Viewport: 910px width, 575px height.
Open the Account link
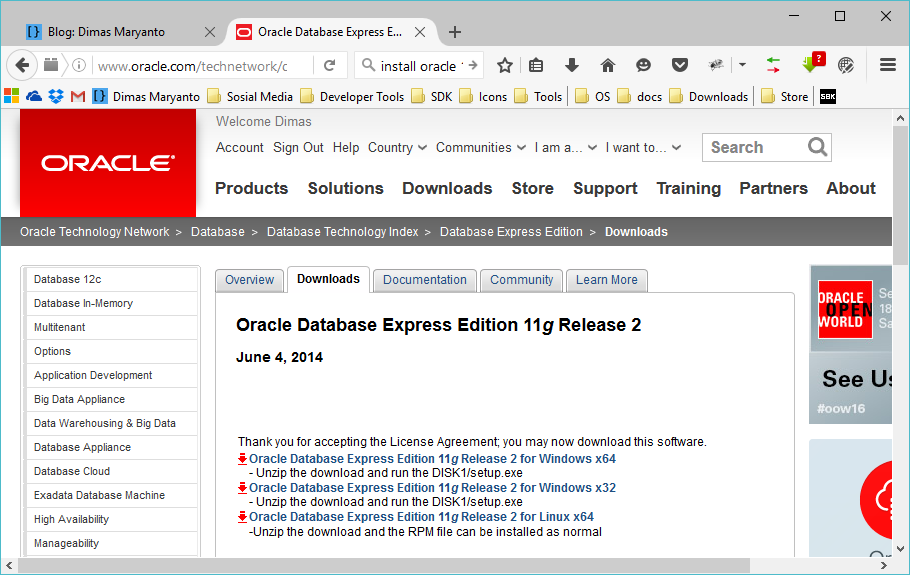click(x=240, y=148)
